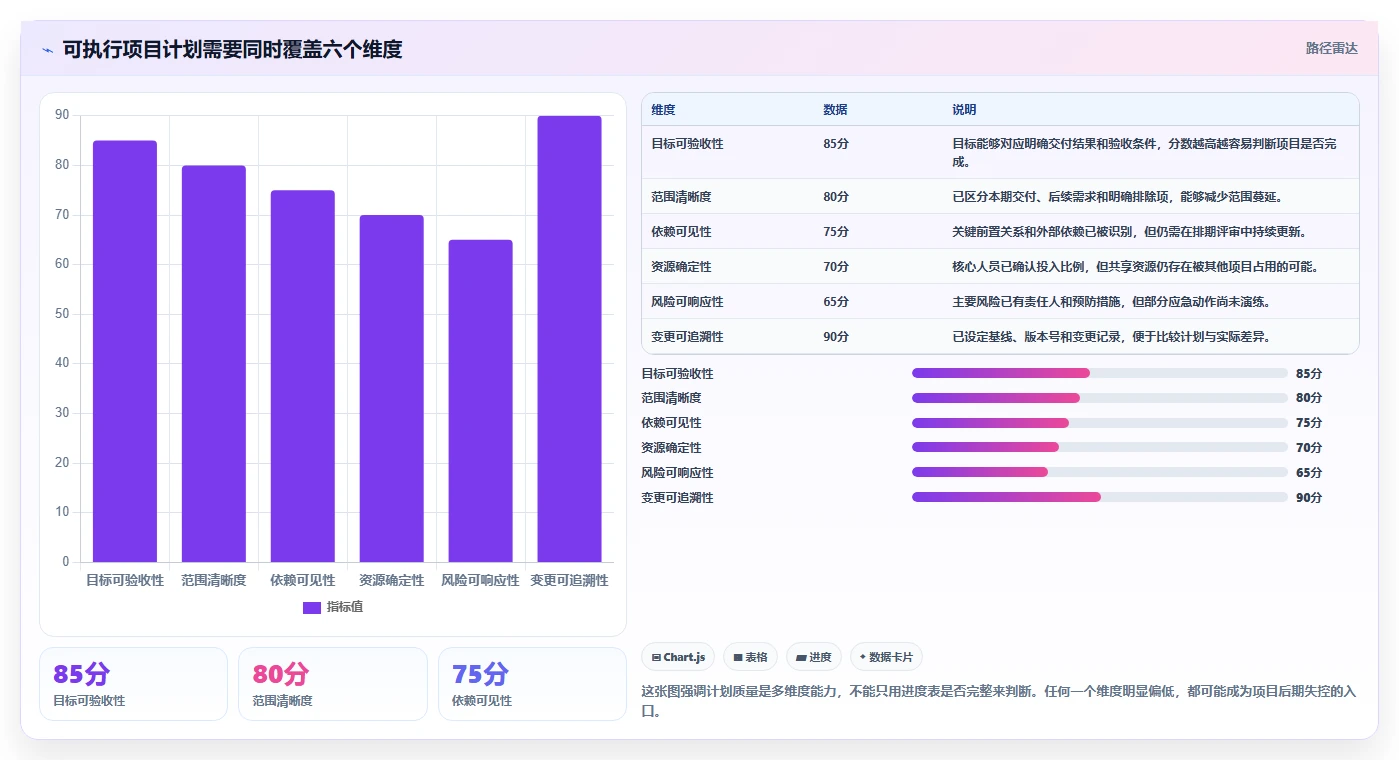Image resolution: width=1399 pixels, height=760 pixels.
Task: Select the 数据卡片 tag
Action: [x=886, y=657]
